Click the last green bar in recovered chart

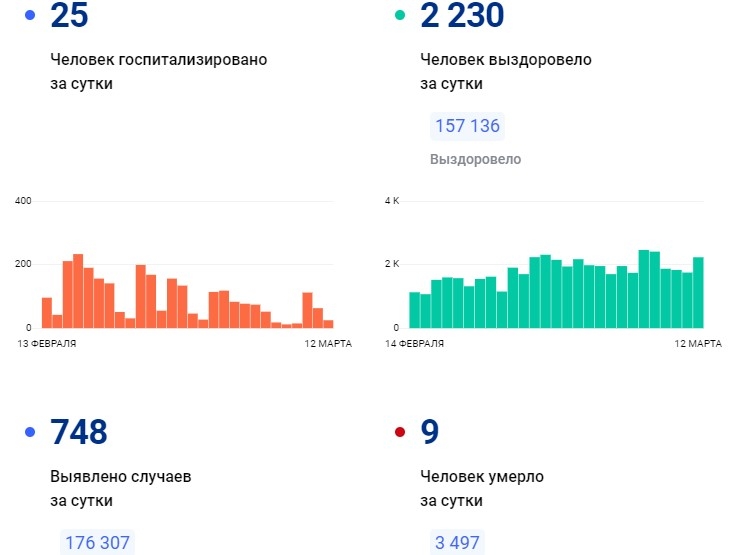[x=697, y=292]
